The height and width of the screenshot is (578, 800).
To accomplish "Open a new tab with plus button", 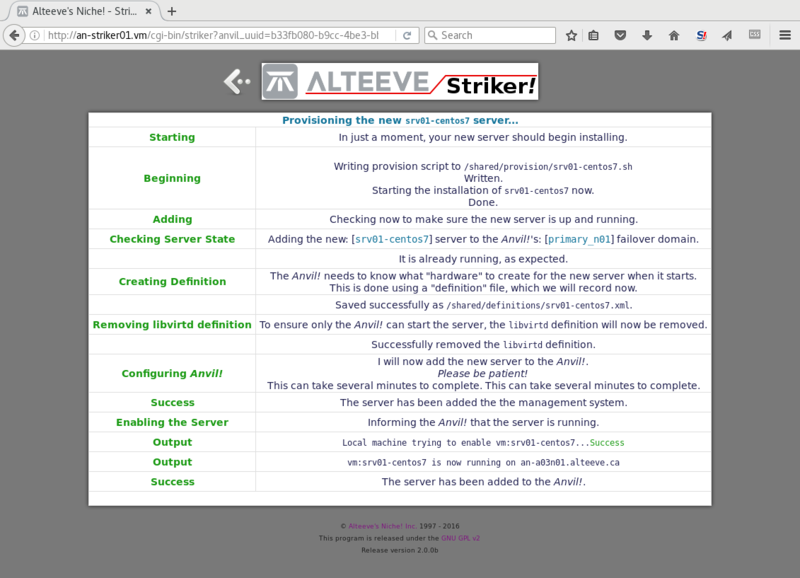I will (x=172, y=11).
